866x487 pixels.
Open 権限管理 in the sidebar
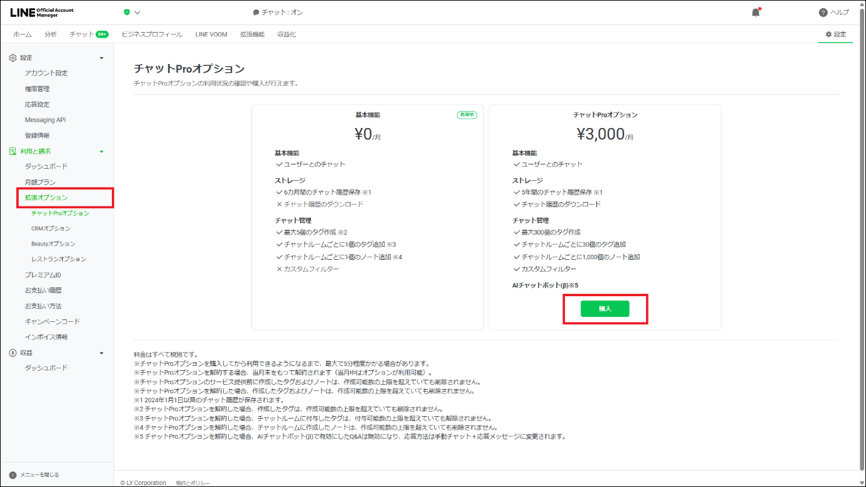click(x=37, y=88)
